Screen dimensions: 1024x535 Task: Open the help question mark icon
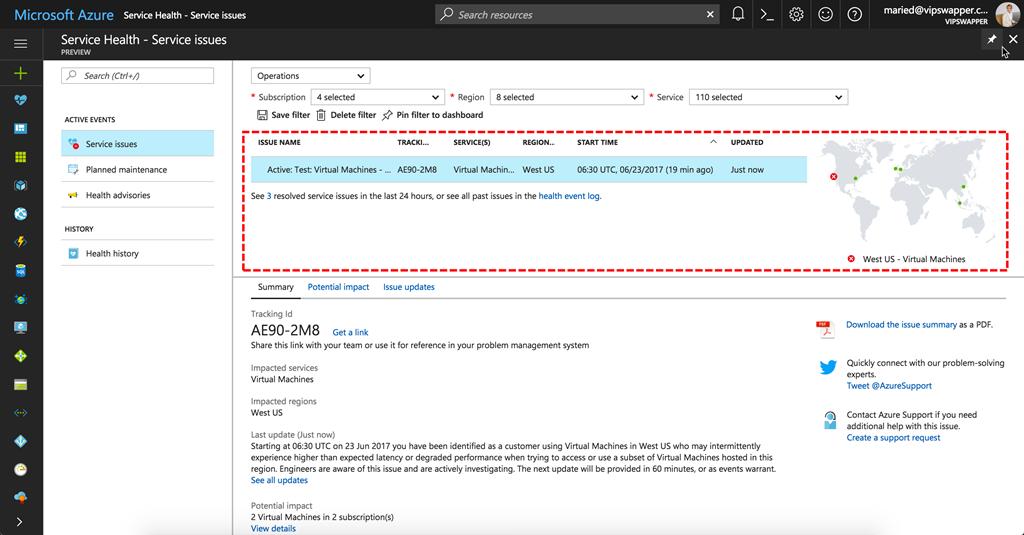854,14
